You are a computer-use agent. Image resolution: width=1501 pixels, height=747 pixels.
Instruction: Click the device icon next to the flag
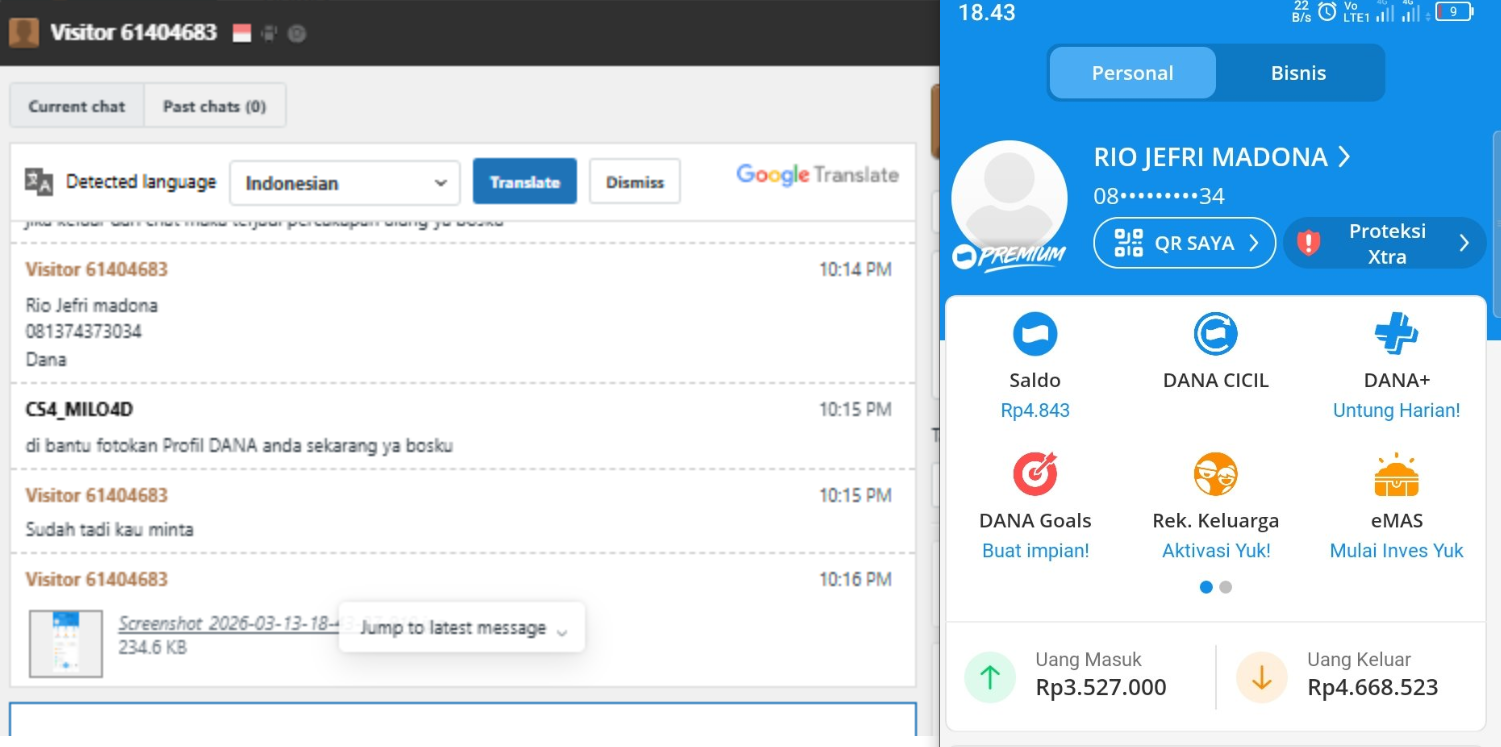point(268,33)
